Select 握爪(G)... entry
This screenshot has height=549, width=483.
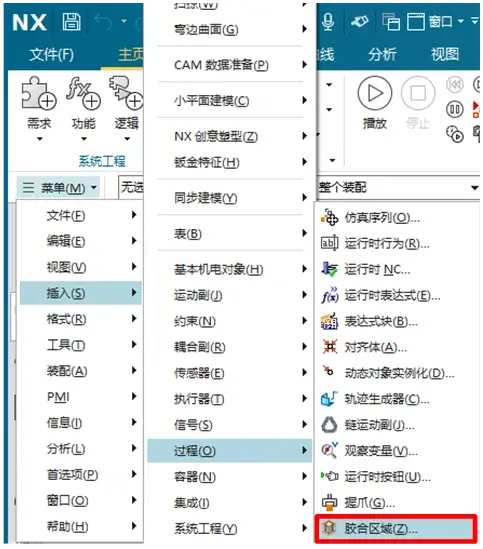pyautogui.click(x=396, y=503)
